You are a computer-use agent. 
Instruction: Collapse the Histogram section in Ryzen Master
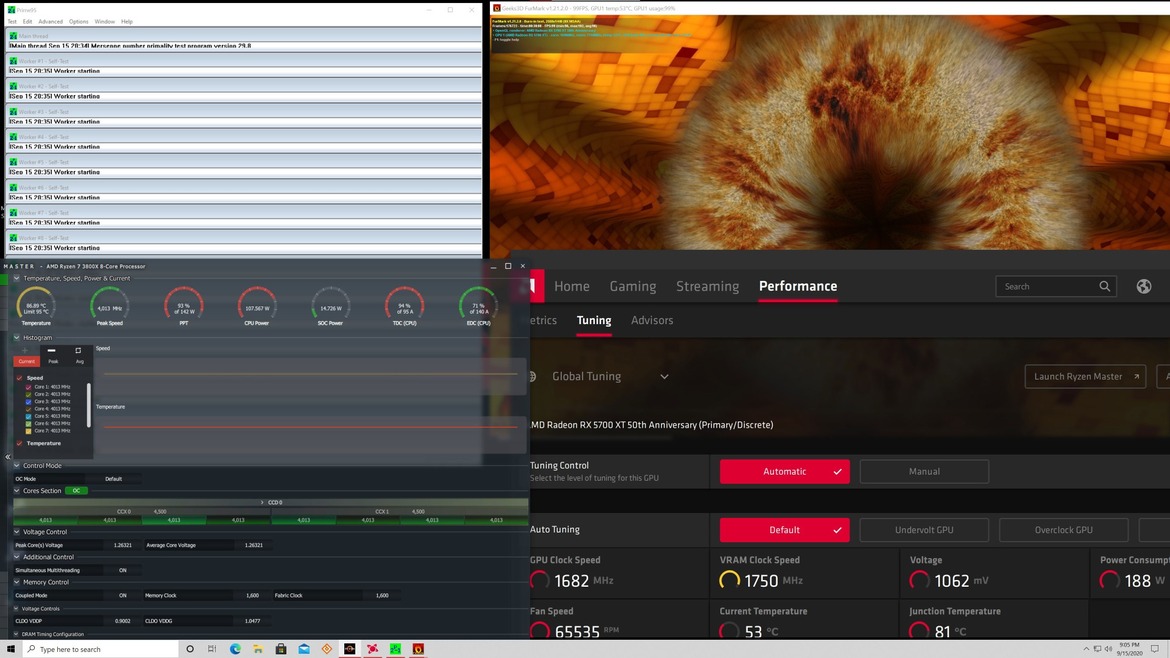[16, 337]
